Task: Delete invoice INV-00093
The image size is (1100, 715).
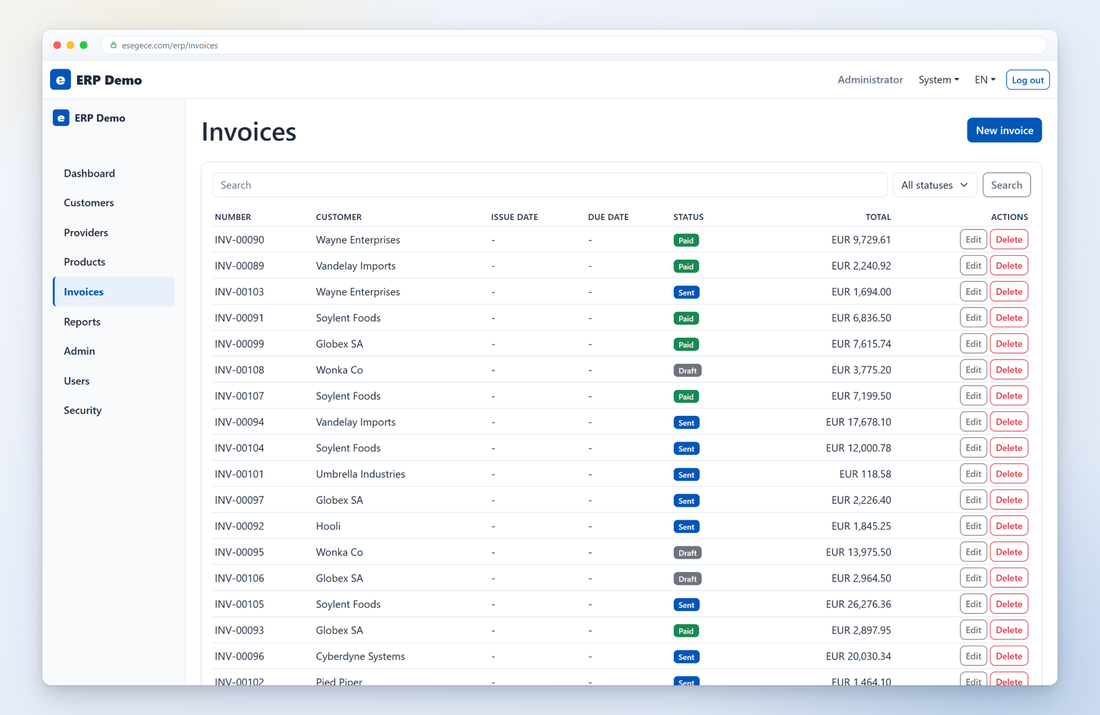Action: [x=1009, y=630]
